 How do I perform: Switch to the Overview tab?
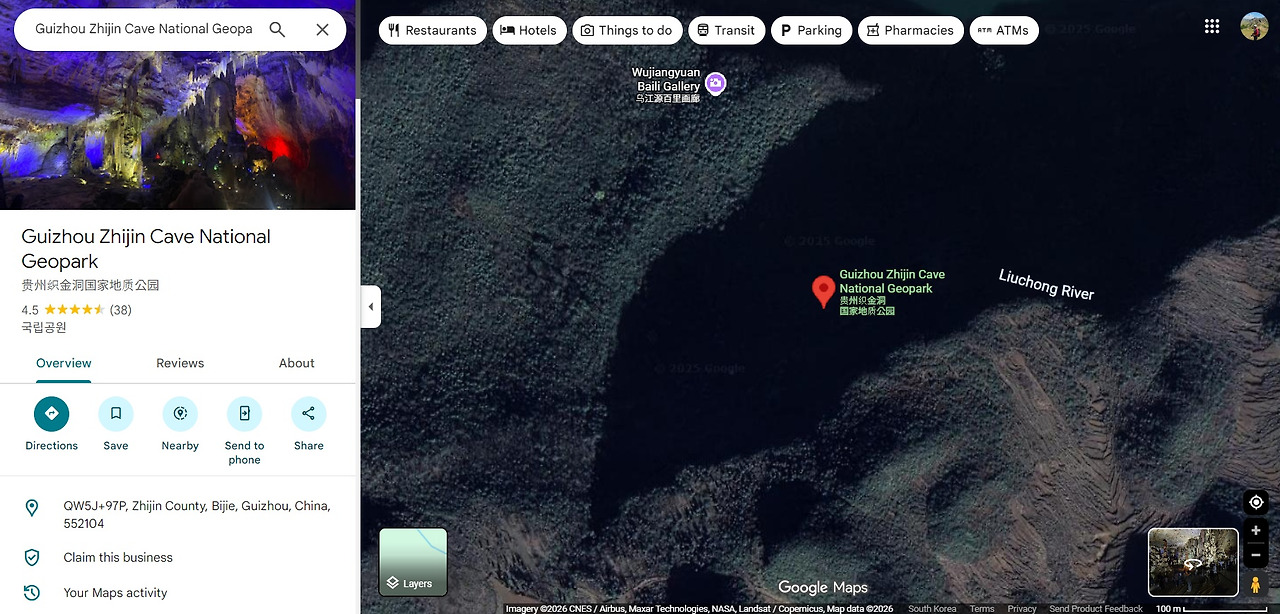click(64, 363)
